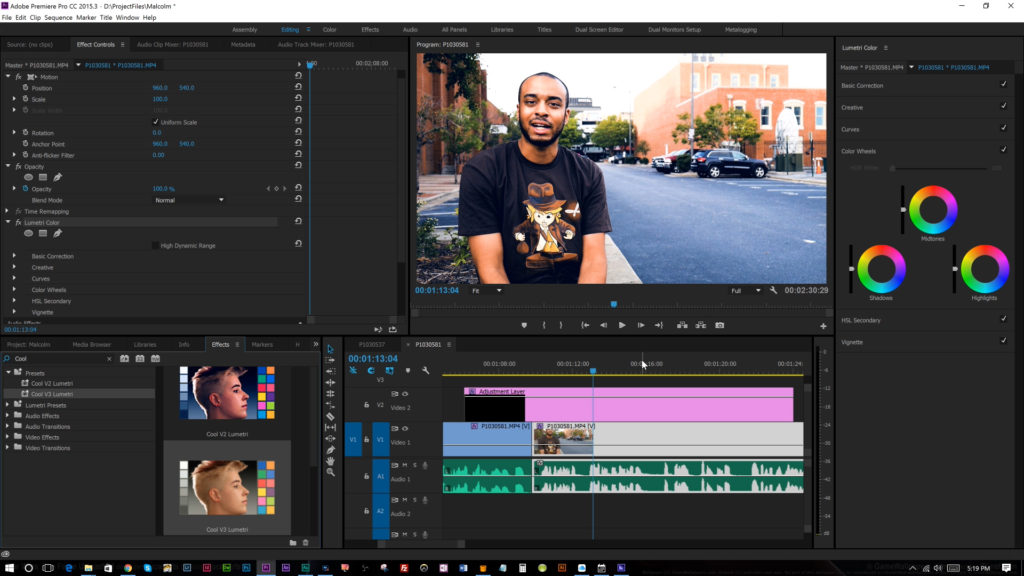This screenshot has width=1024, height=576.
Task: Click the Lift button in Program monitor
Action: (x=682, y=325)
